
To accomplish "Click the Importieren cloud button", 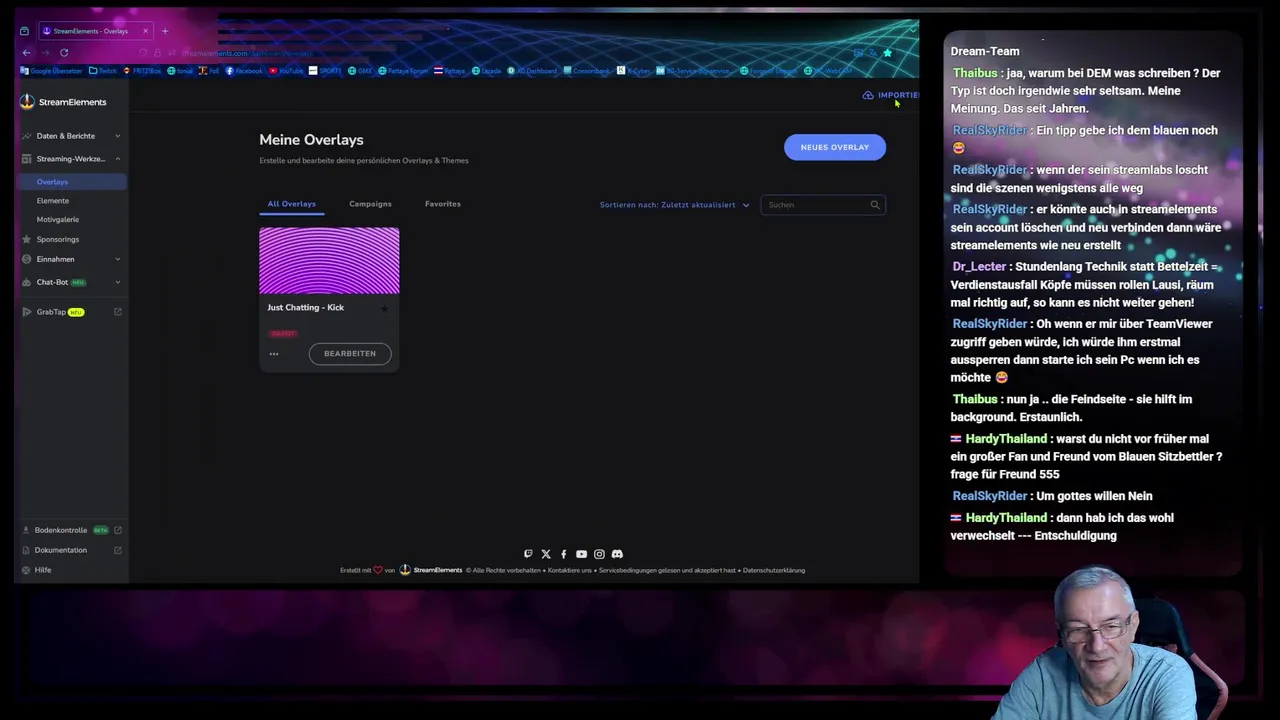I will 890,95.
